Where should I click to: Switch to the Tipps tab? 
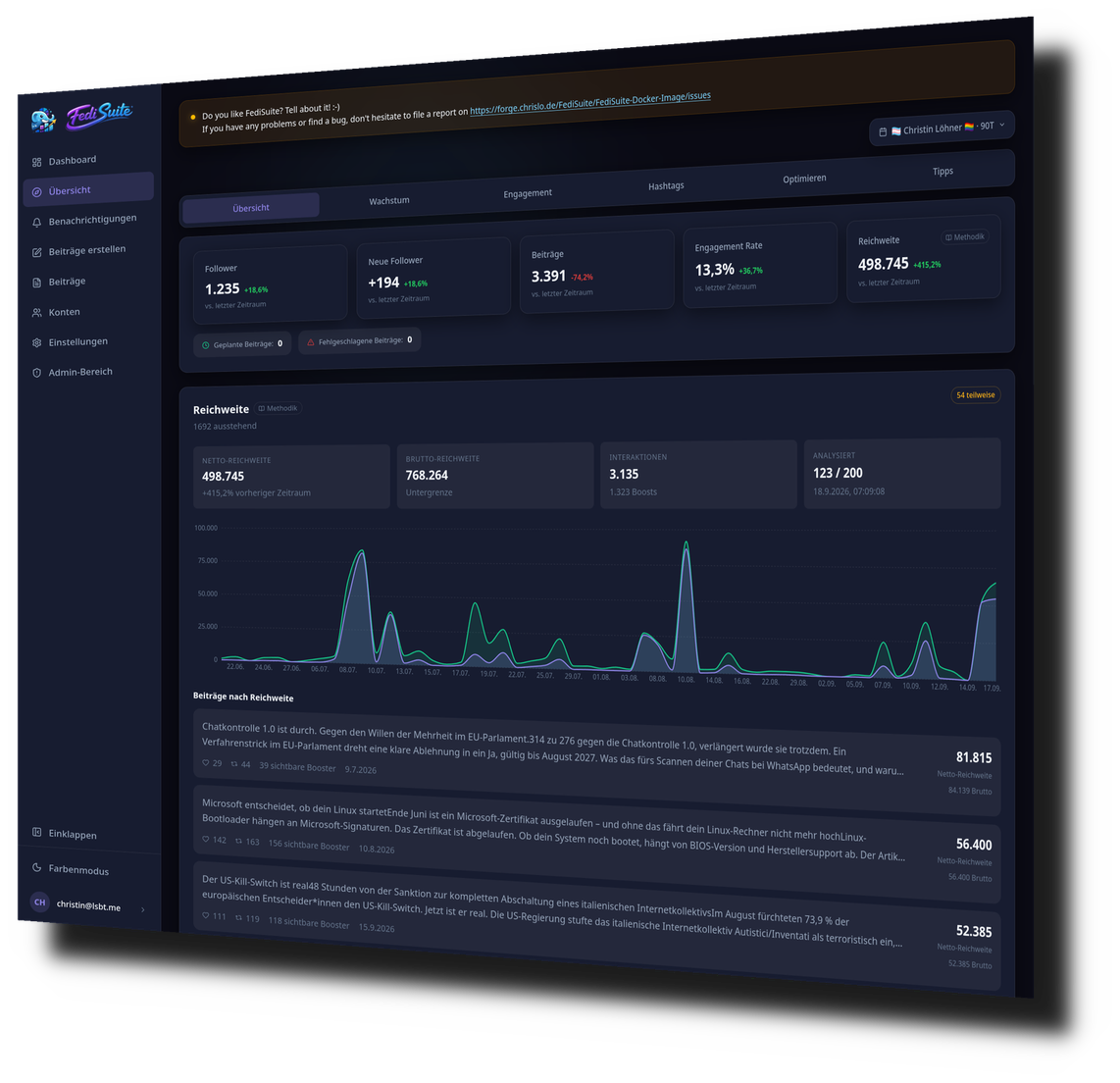942,171
